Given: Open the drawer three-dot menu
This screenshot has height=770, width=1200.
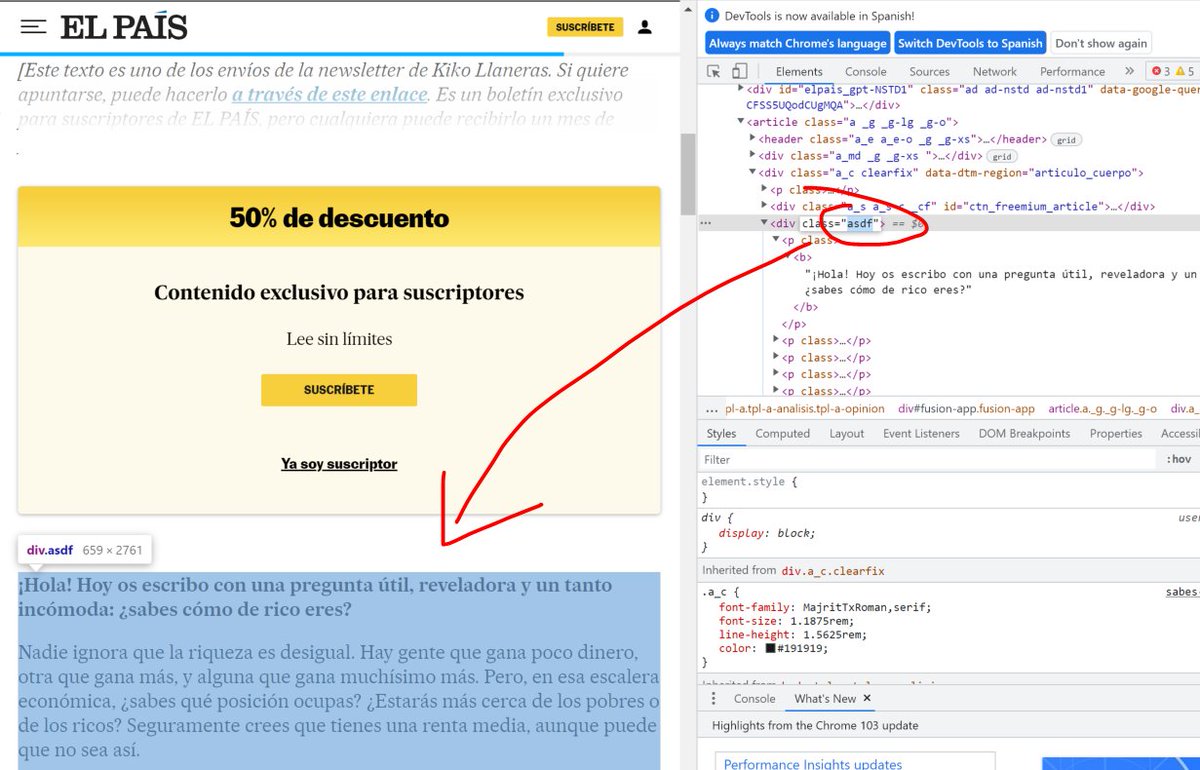Looking at the screenshot, I should 713,699.
